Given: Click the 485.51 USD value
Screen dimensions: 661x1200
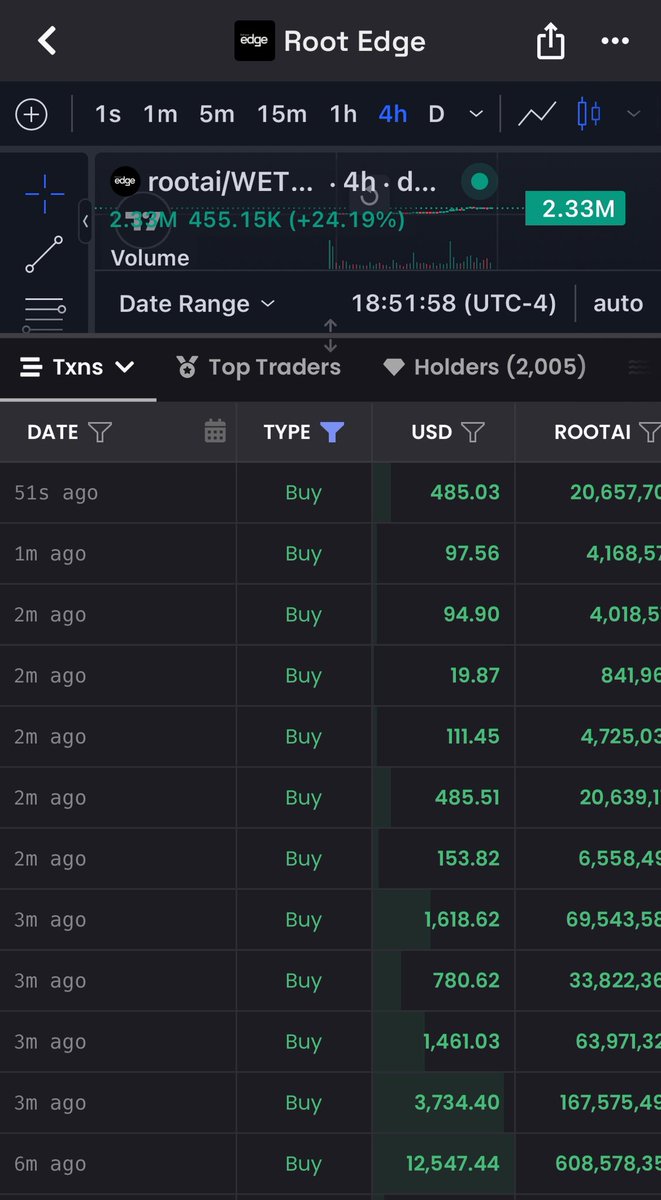Looking at the screenshot, I should [467, 797].
